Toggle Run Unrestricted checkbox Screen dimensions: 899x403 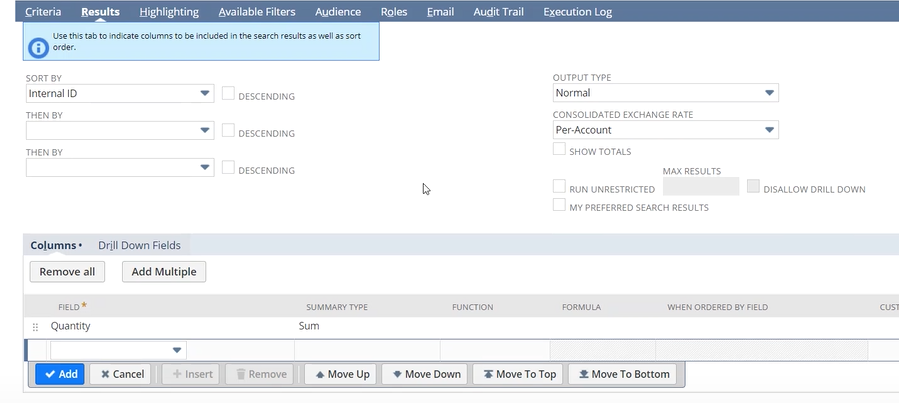click(x=559, y=187)
